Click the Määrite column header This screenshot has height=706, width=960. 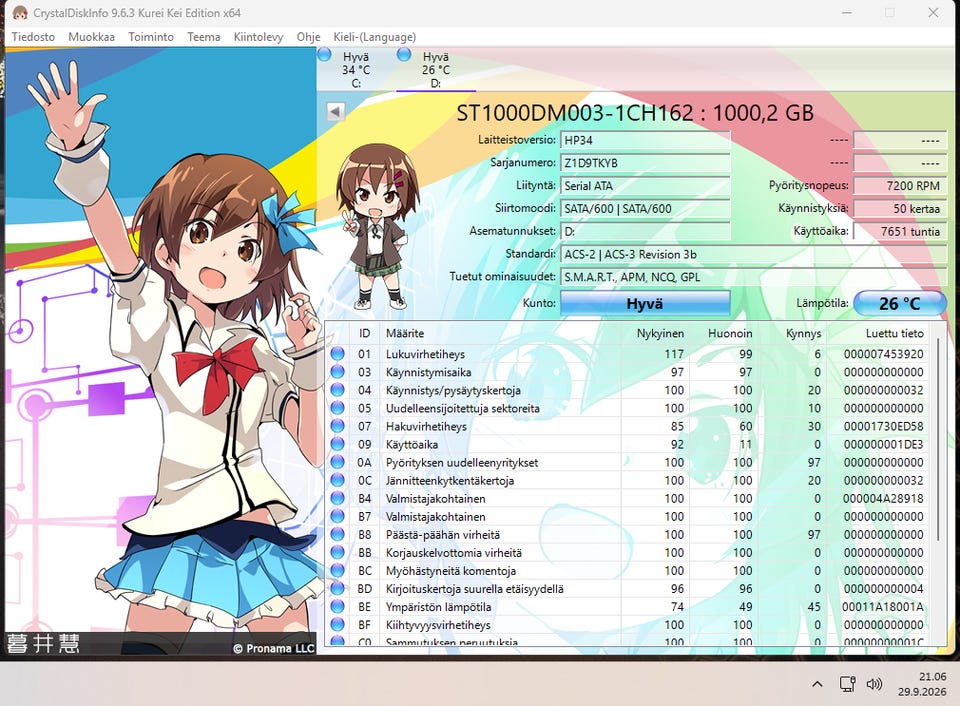501,333
